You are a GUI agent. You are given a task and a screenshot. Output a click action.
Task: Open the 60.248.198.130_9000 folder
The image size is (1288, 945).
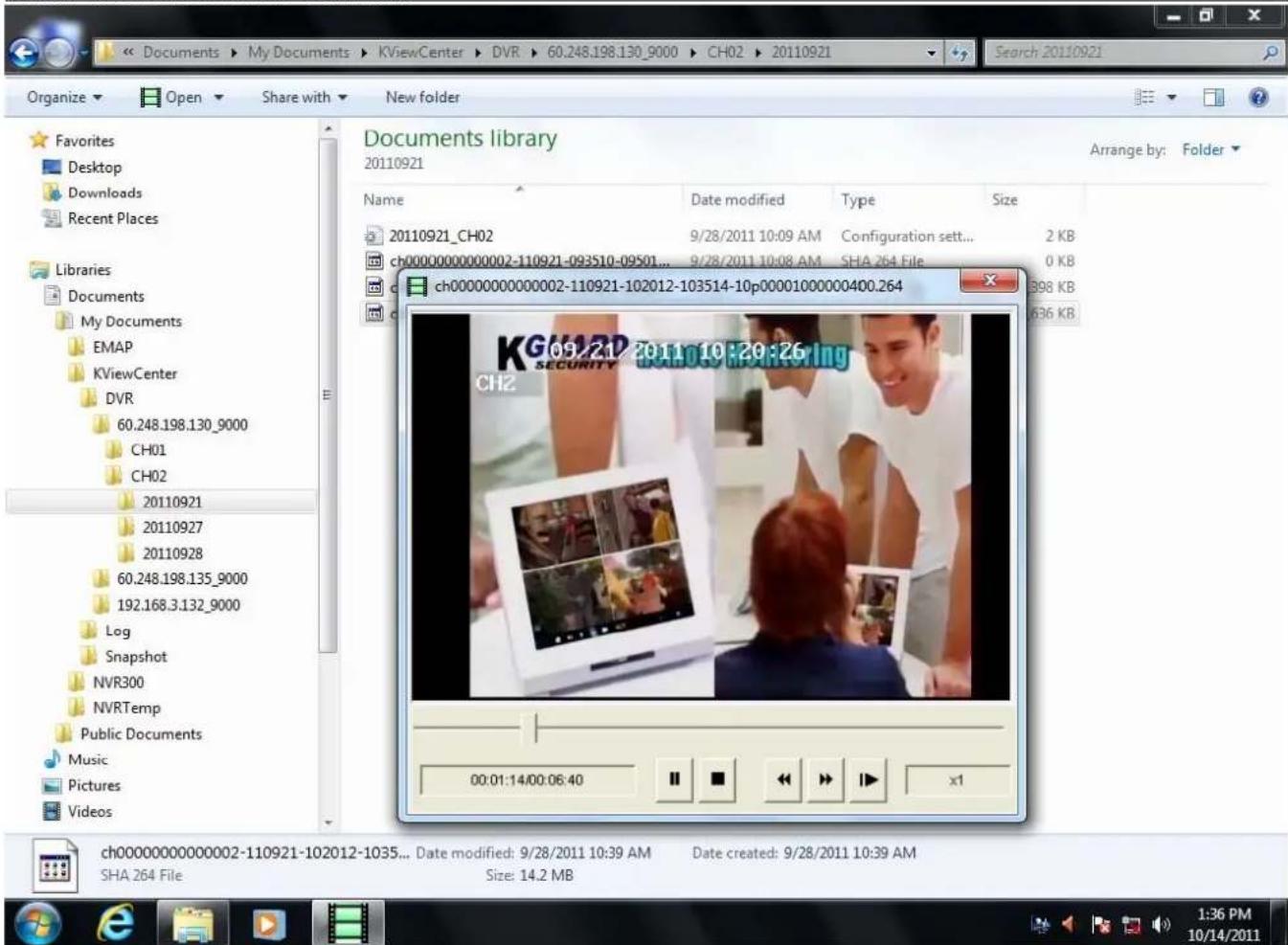coord(182,425)
